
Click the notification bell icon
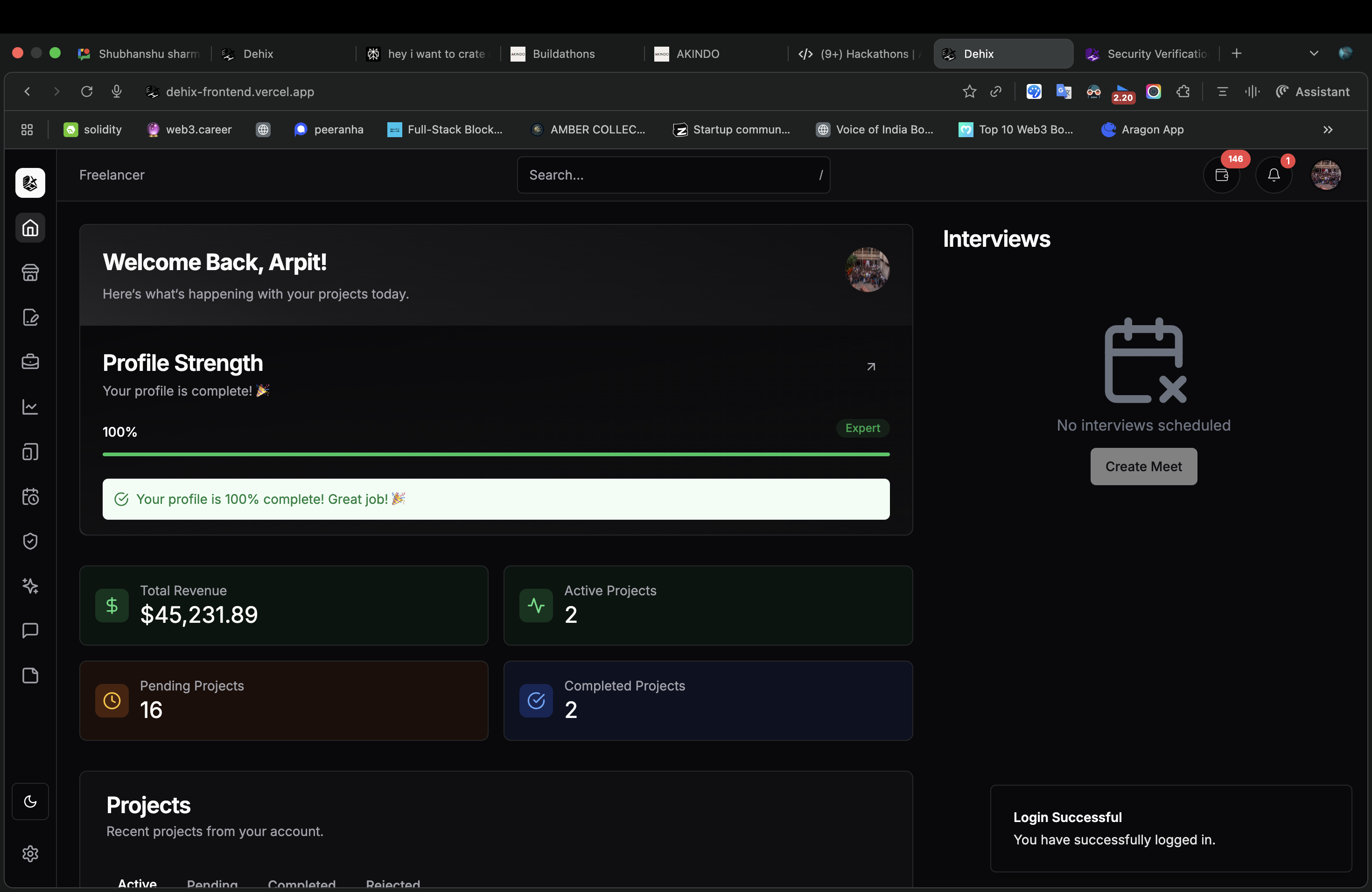pos(1274,175)
